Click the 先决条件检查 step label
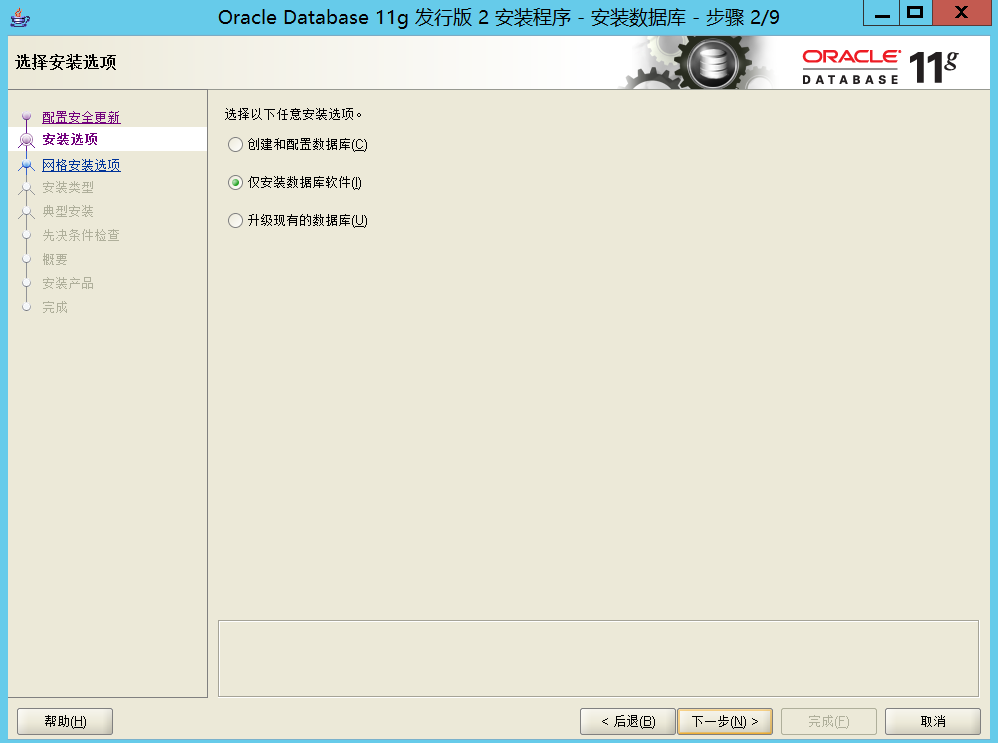 (x=81, y=235)
